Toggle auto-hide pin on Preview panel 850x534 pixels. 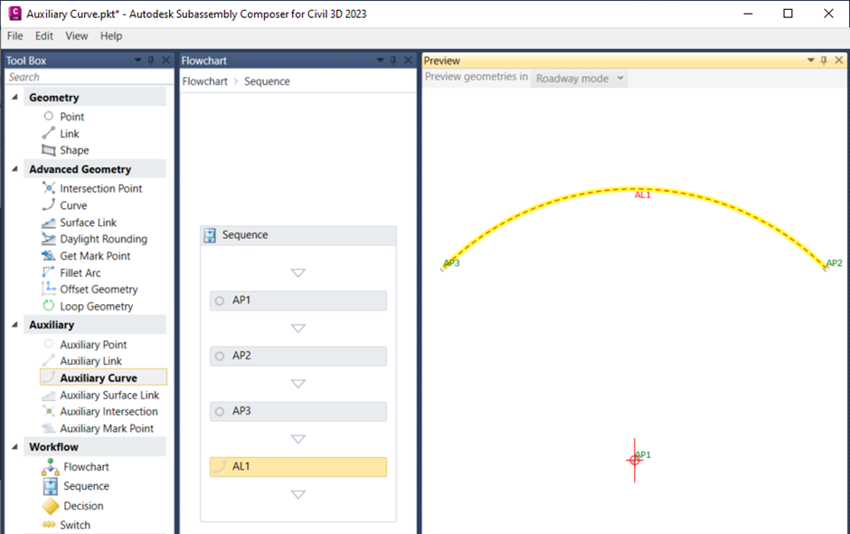pos(824,60)
